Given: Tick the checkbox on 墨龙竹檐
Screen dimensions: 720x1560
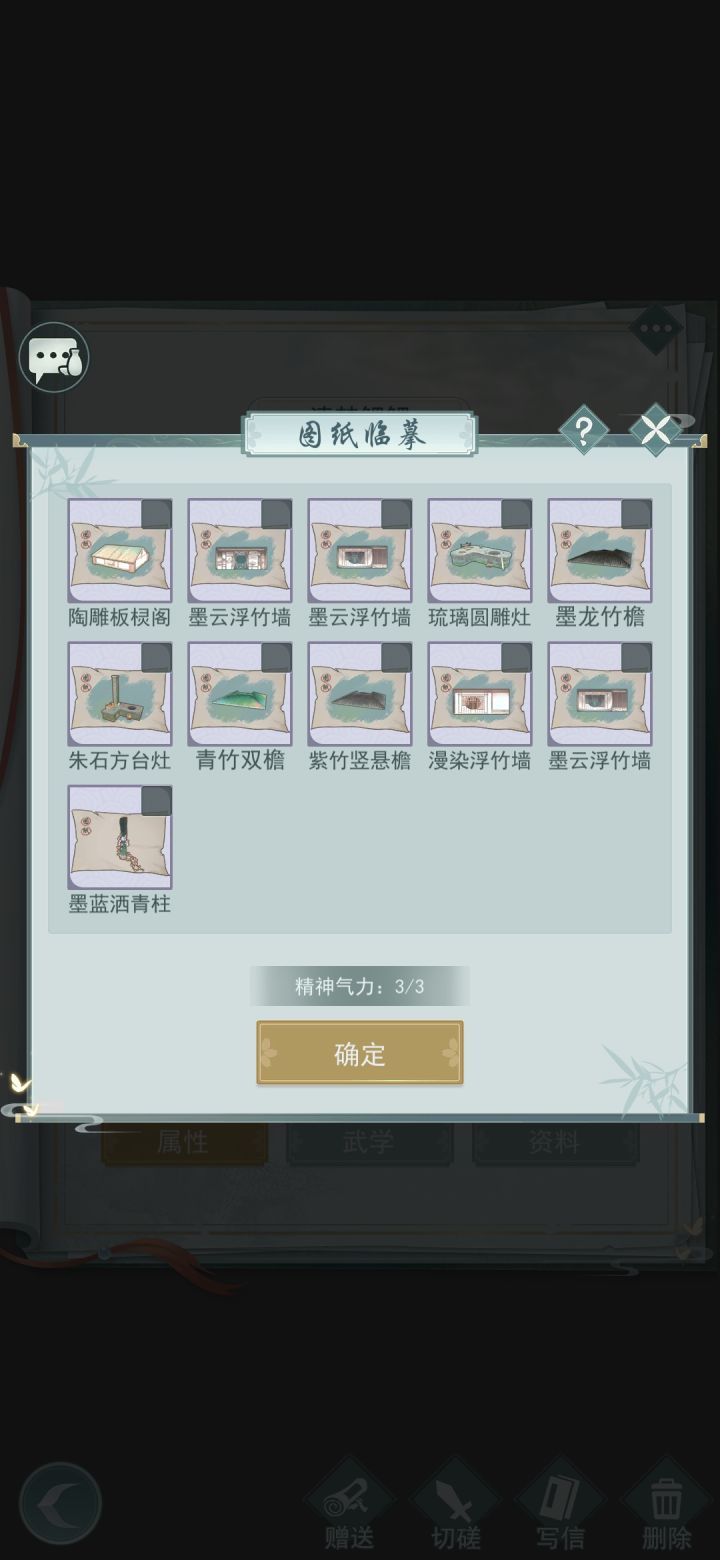Looking at the screenshot, I should click(636, 515).
